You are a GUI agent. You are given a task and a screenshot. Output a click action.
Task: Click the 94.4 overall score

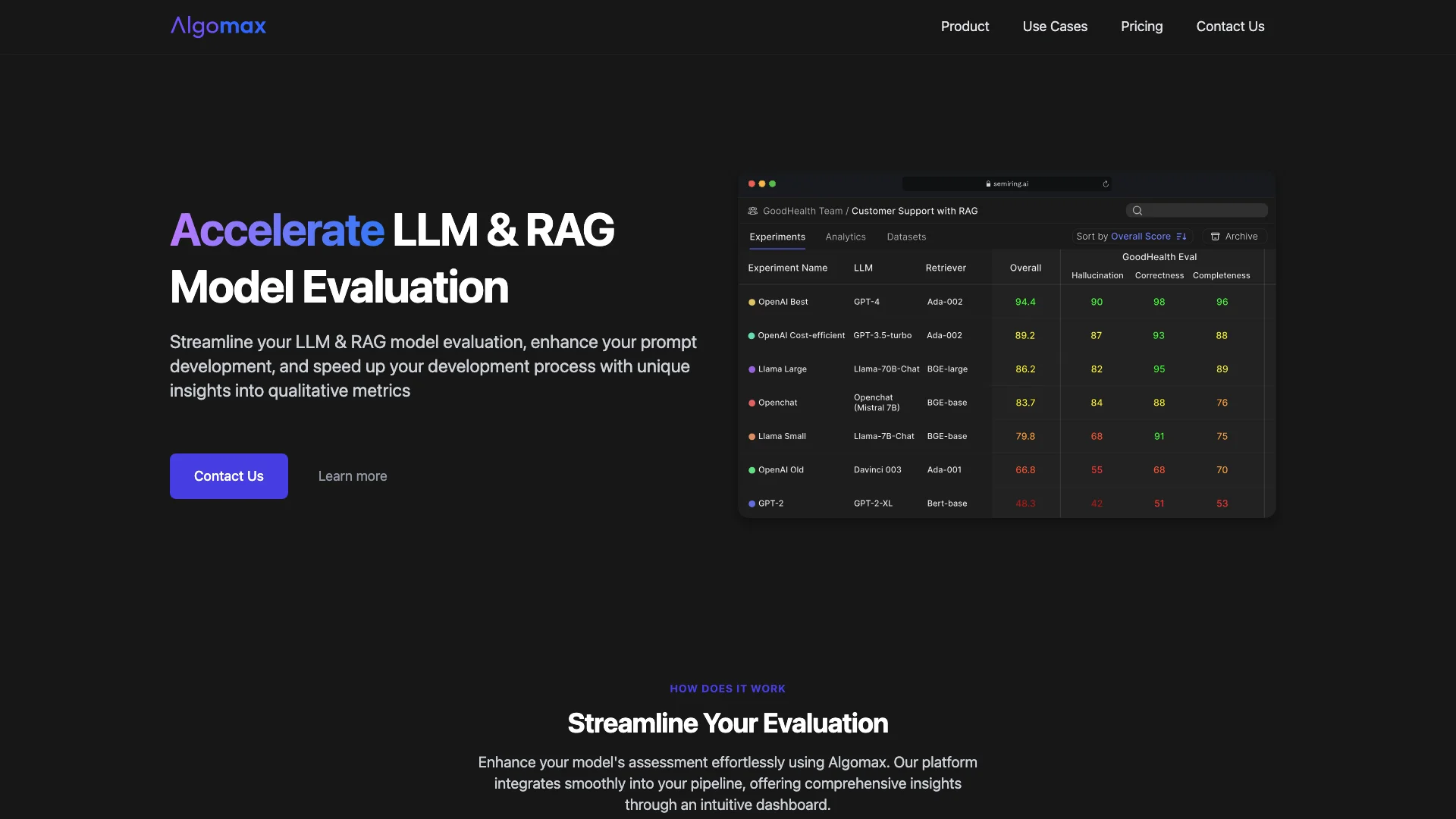tap(1025, 302)
